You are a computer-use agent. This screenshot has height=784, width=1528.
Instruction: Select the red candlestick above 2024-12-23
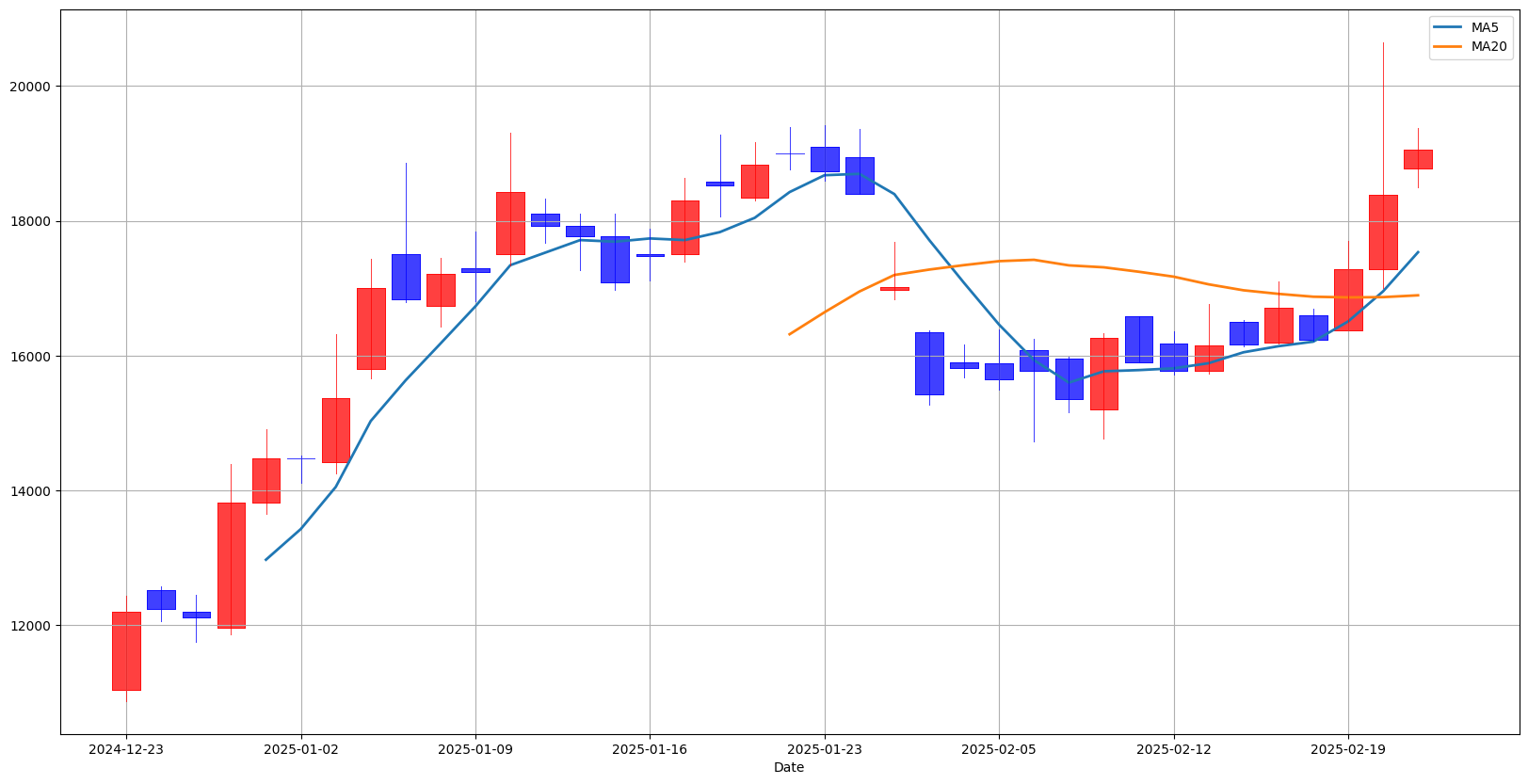coord(126,651)
